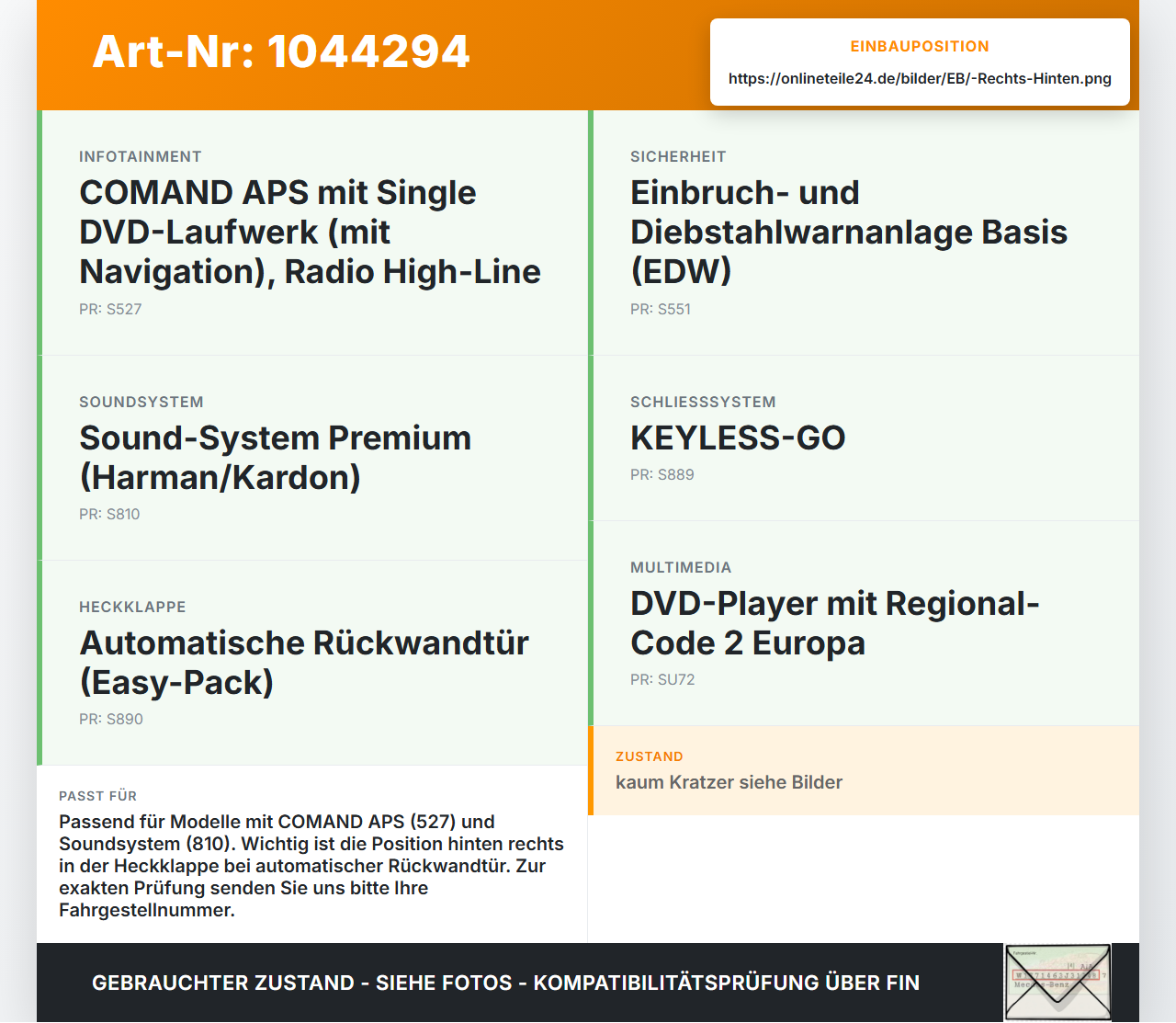Viewport: 1176px width, 1023px height.
Task: Click the PR: SU72 code
Action: click(x=662, y=679)
